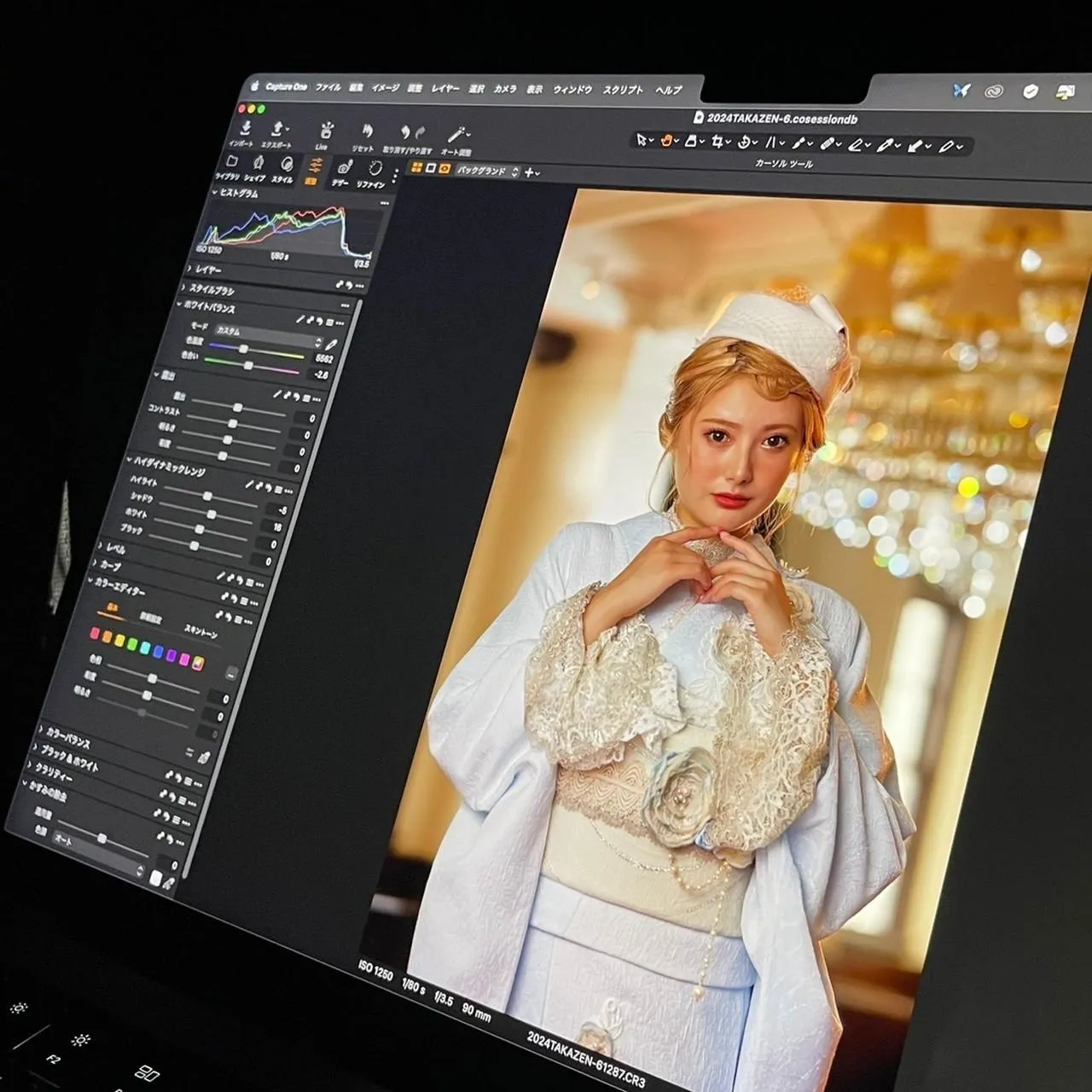Select the green swatch in Color Editor
The width and height of the screenshot is (1092, 1092).
(x=132, y=646)
